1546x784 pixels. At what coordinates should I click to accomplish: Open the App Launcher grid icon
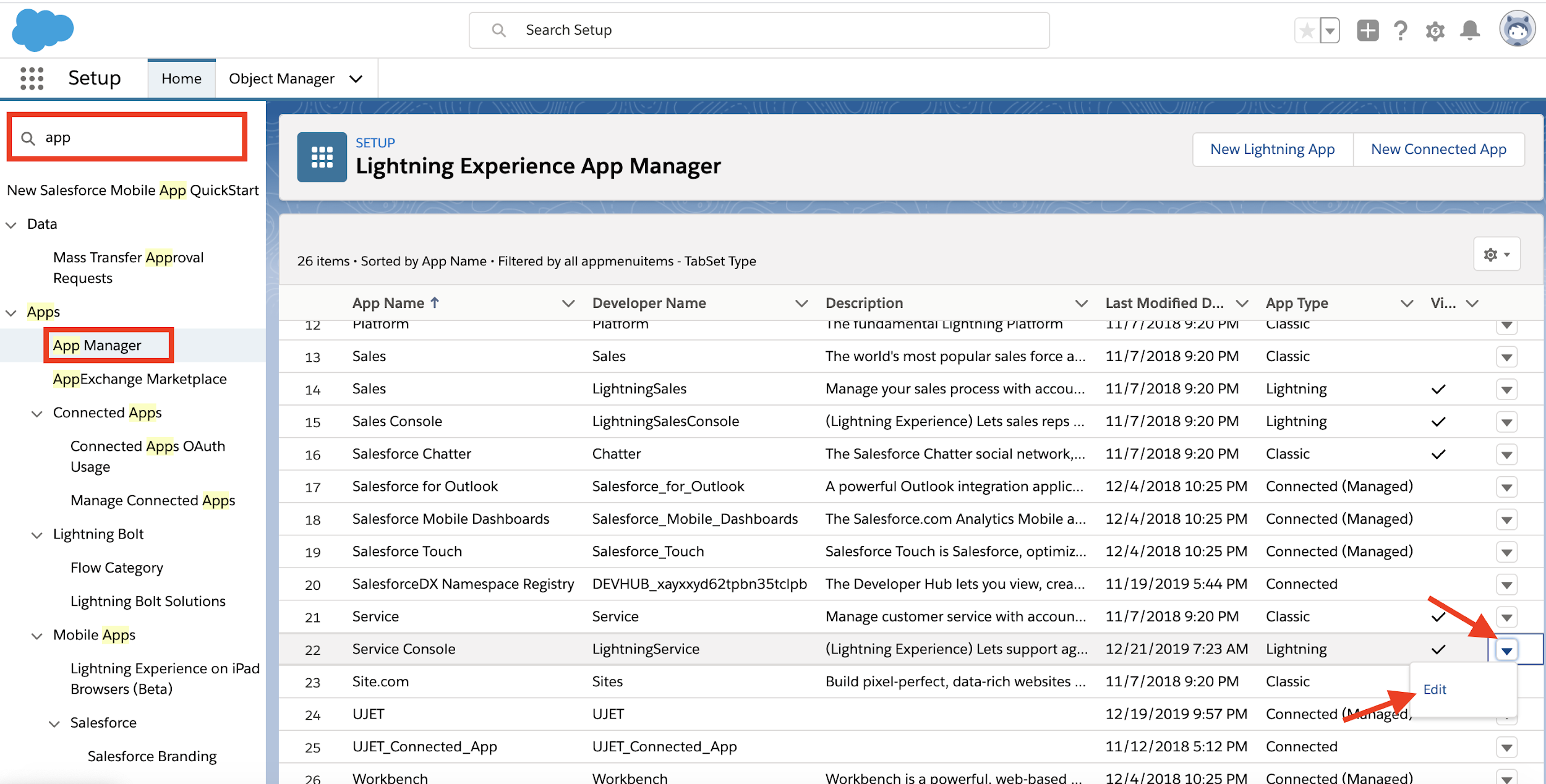(32, 79)
